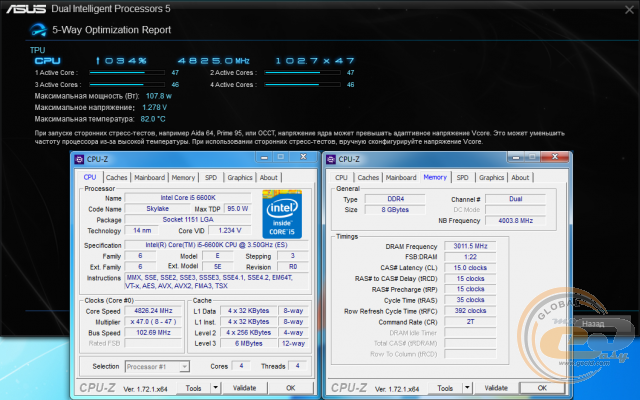Image resolution: width=640 pixels, height=400 pixels.
Task: Open Mainboard tab in right CPU-Z
Action: point(401,178)
